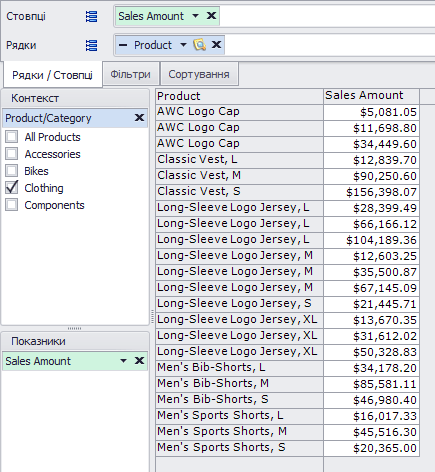Click the $21,445.71 cell
435x472 pixels.
[x=371, y=304]
